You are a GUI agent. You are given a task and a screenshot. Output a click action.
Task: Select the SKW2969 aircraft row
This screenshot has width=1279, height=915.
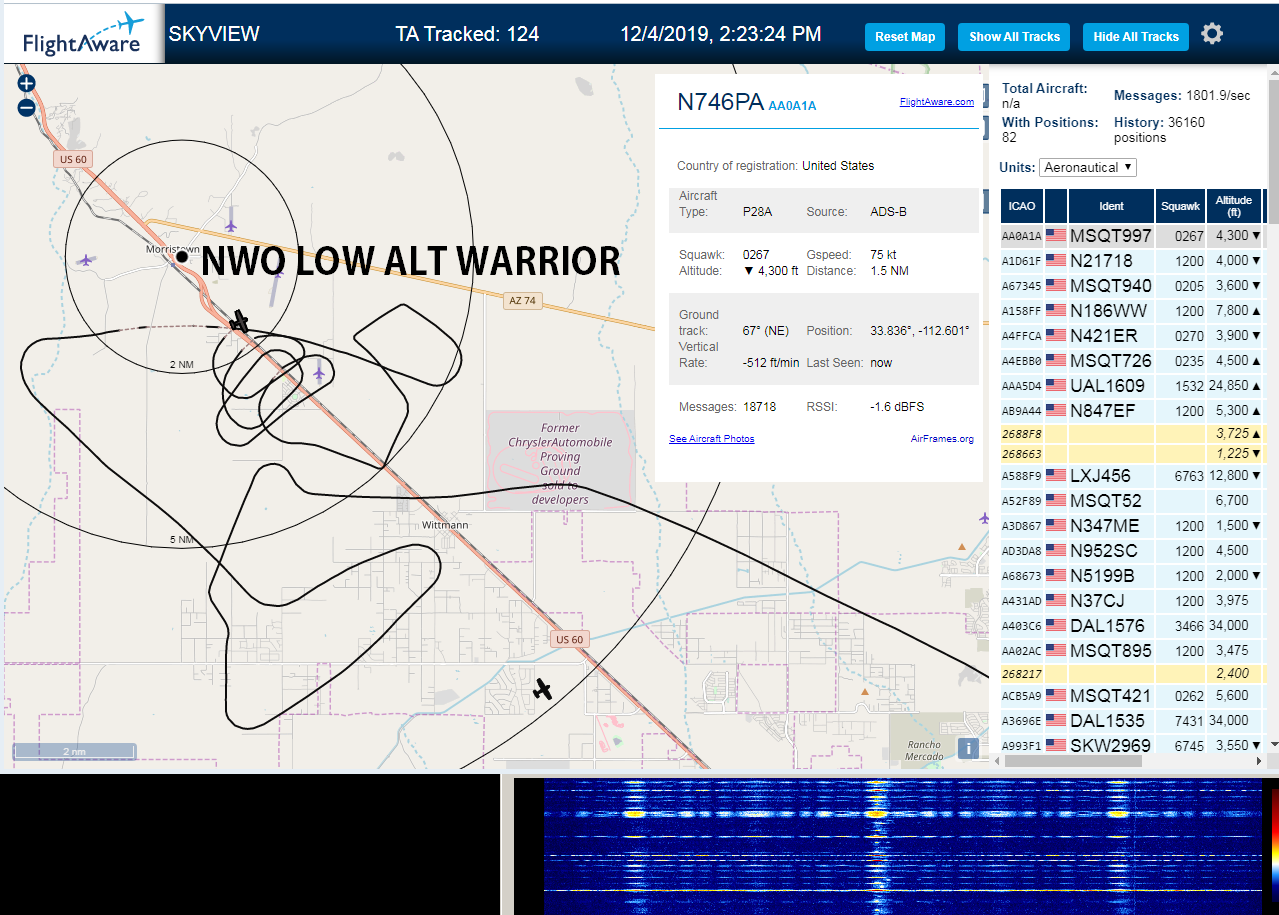(1132, 746)
